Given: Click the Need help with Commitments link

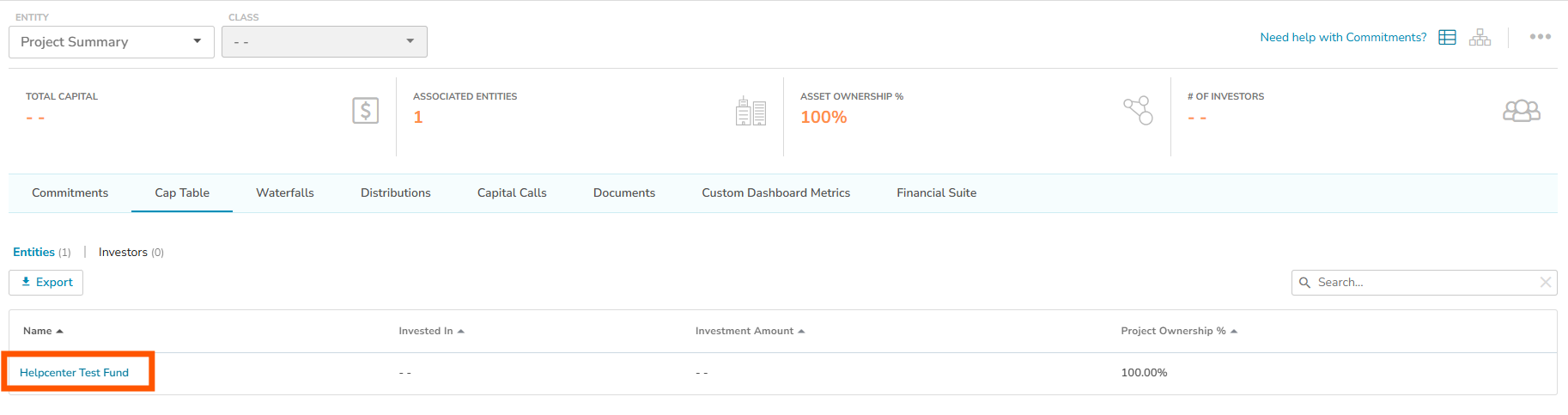Looking at the screenshot, I should point(1343,38).
